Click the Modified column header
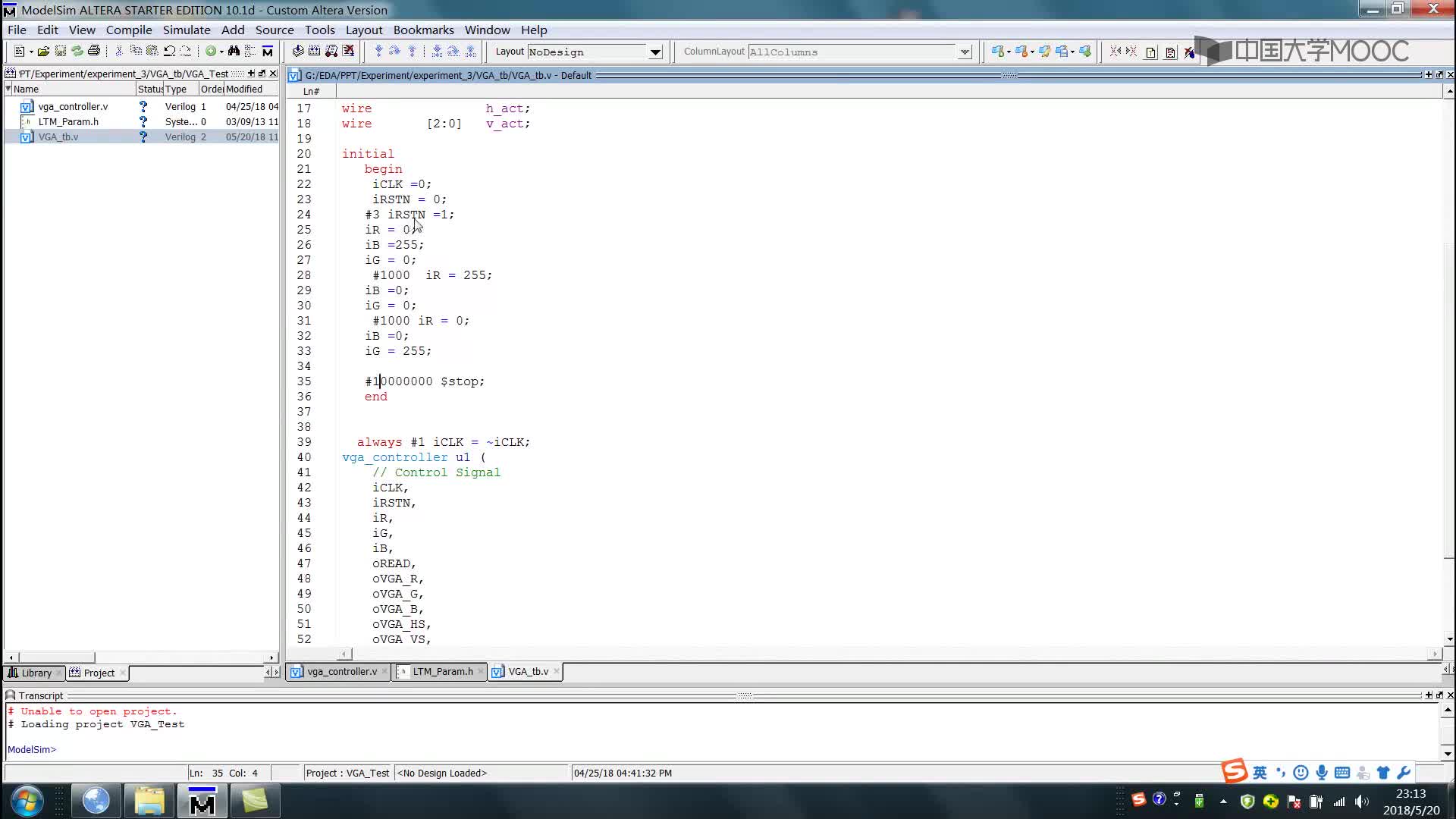The width and height of the screenshot is (1456, 819). point(251,89)
